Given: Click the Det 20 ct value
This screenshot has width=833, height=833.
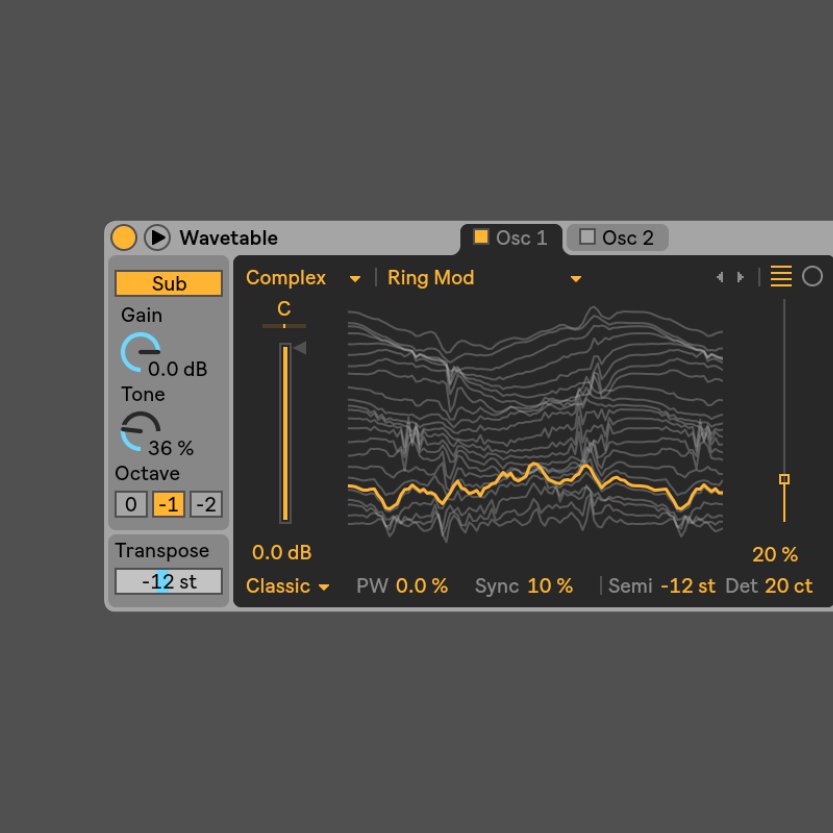Looking at the screenshot, I should pos(788,586).
